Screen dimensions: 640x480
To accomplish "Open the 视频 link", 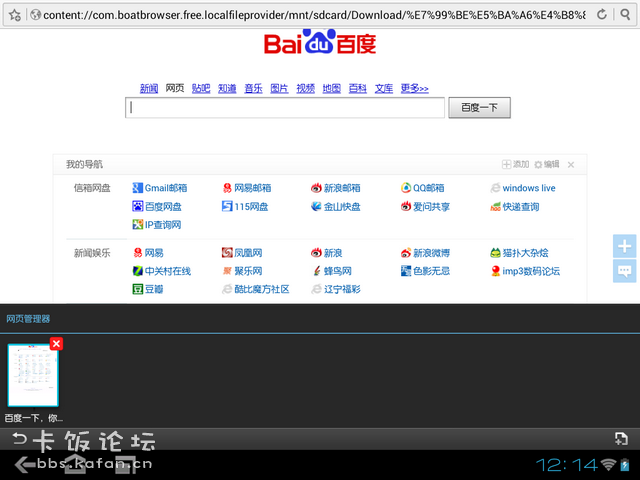I will point(306,88).
